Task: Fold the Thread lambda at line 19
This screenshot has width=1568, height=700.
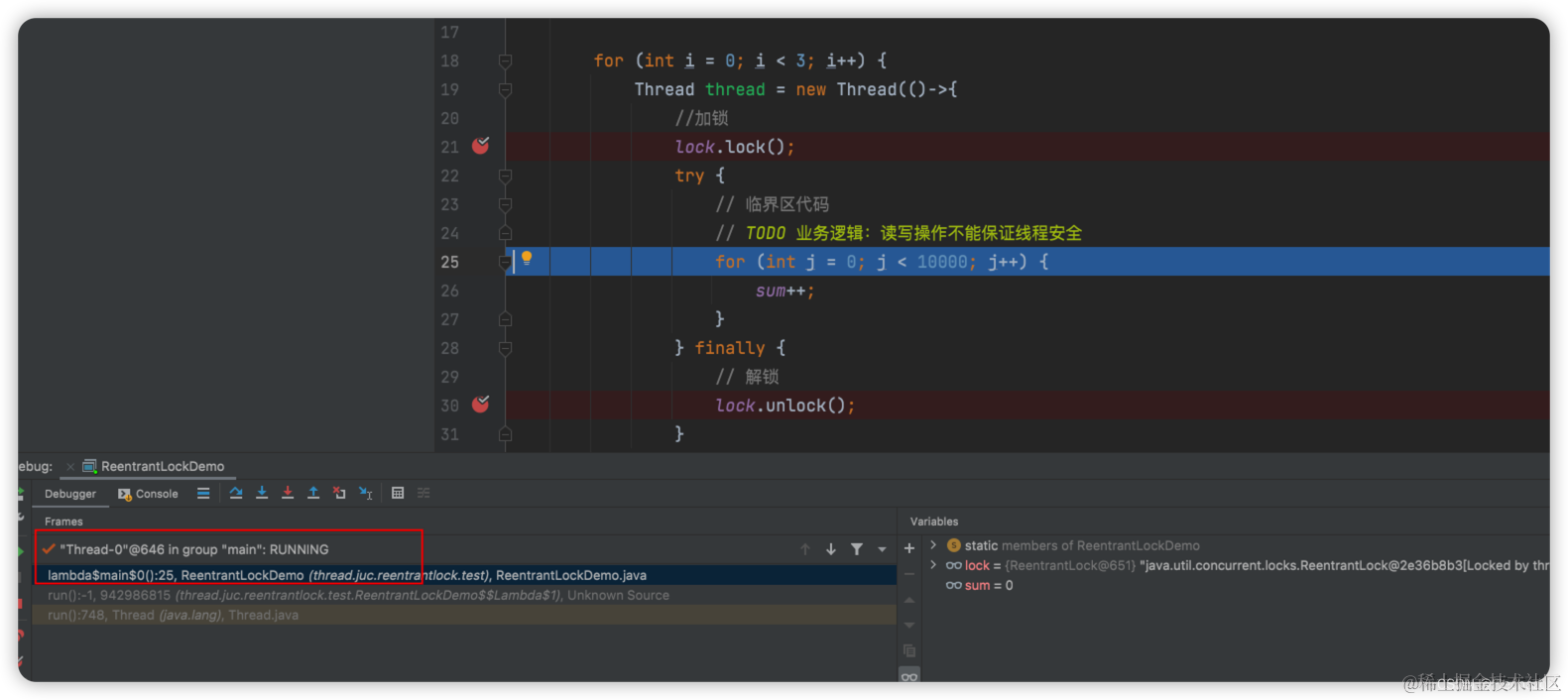Action: coord(505,89)
